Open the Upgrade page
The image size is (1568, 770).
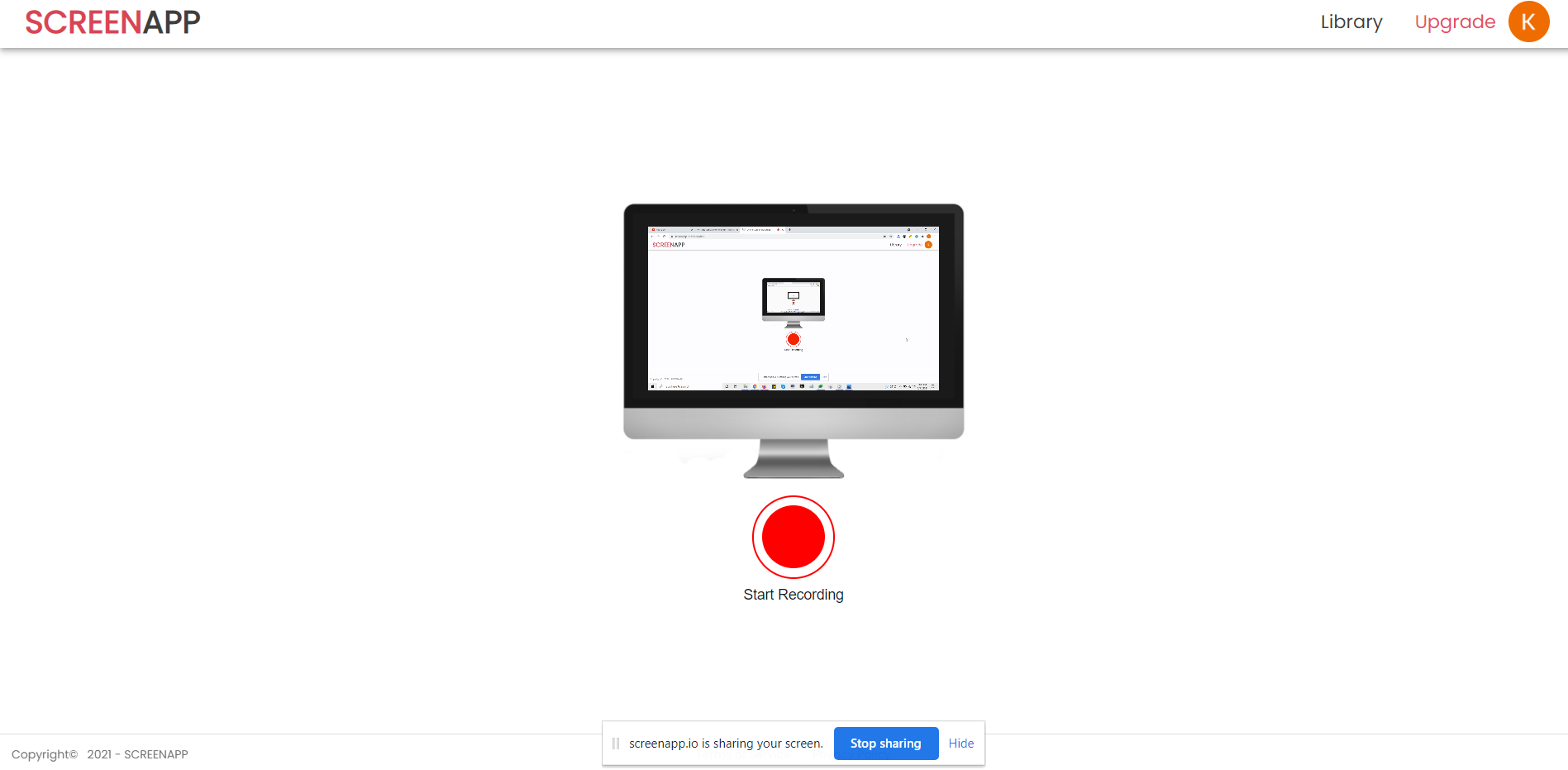1454,22
